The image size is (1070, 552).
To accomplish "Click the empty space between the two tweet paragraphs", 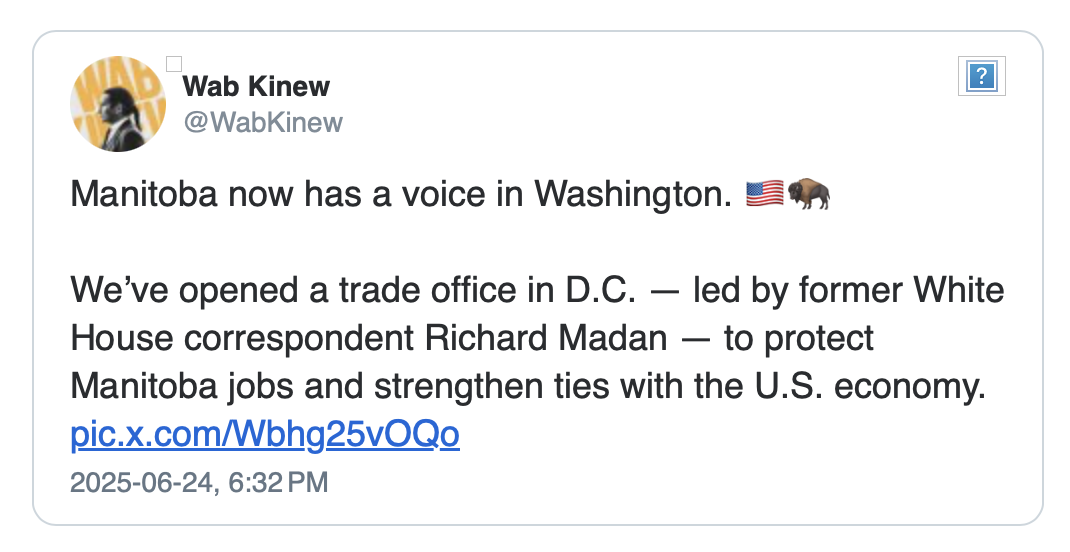I will (x=538, y=242).
